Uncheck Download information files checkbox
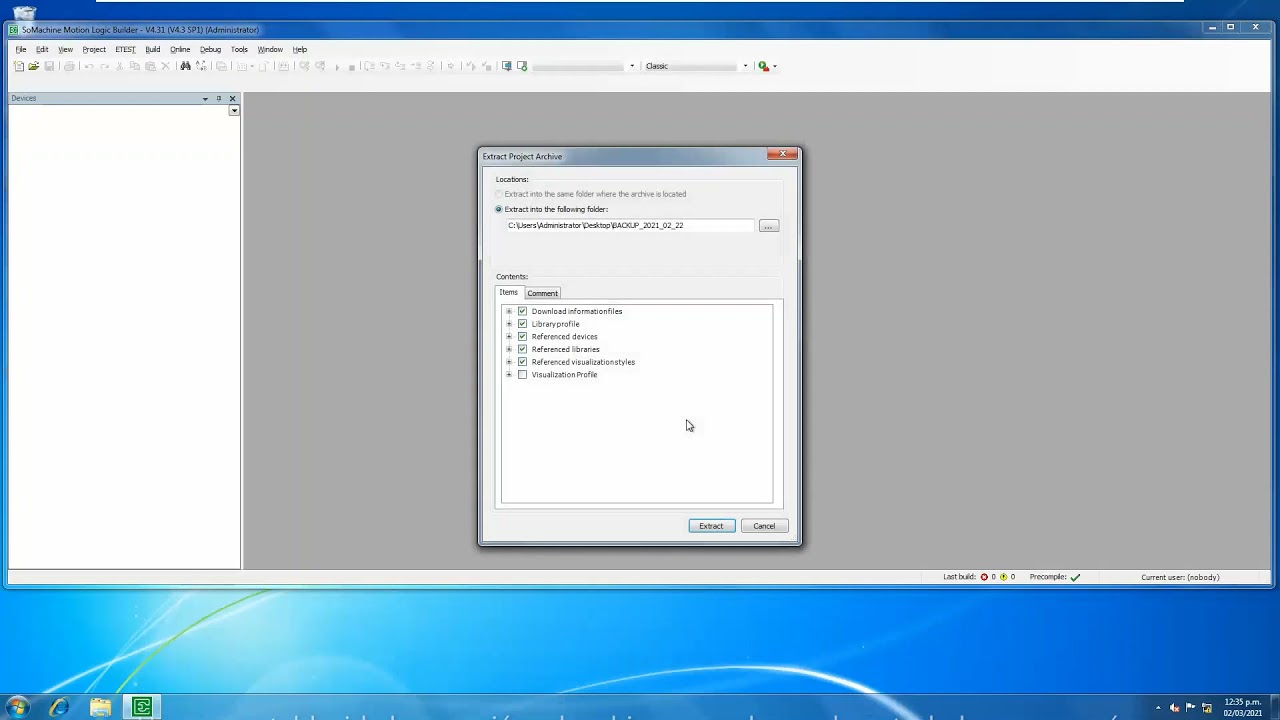1280x720 pixels. click(522, 311)
